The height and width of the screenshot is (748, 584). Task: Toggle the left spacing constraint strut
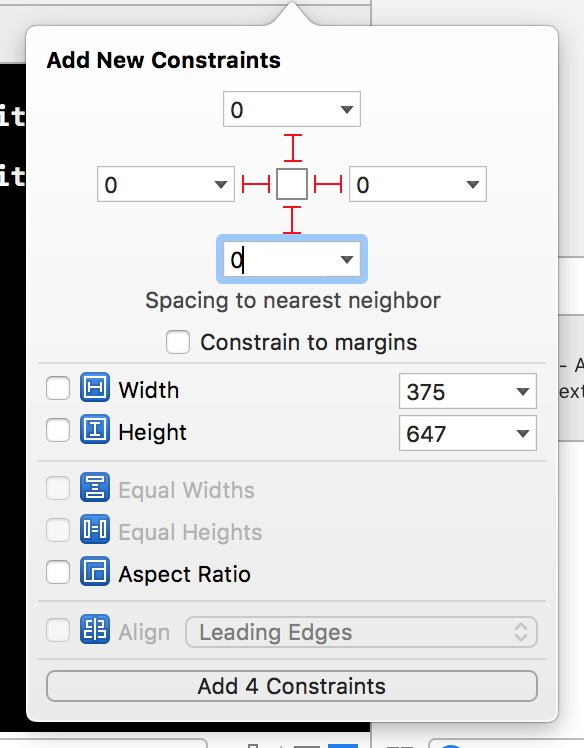256,184
